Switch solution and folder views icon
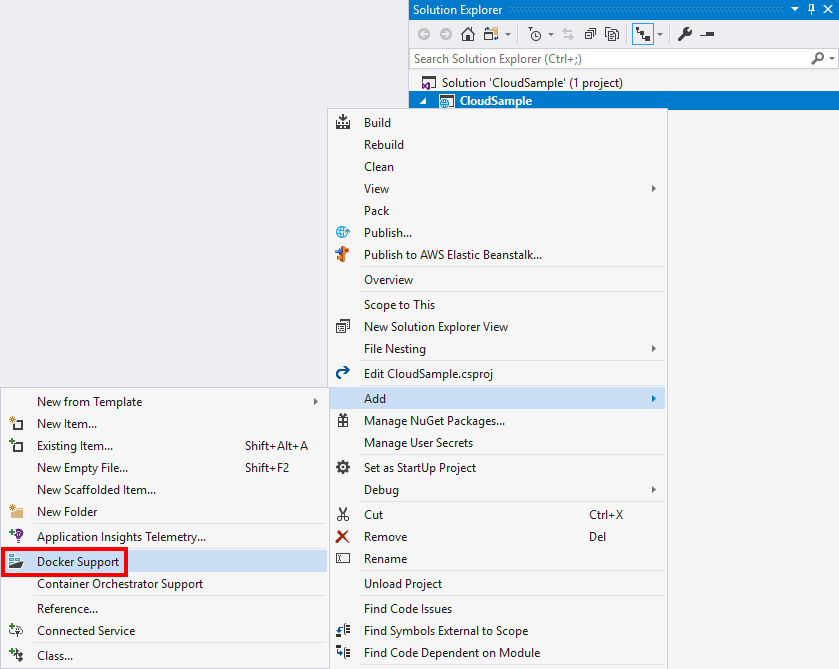Screen dimensions: 839x669 [x=491, y=34]
